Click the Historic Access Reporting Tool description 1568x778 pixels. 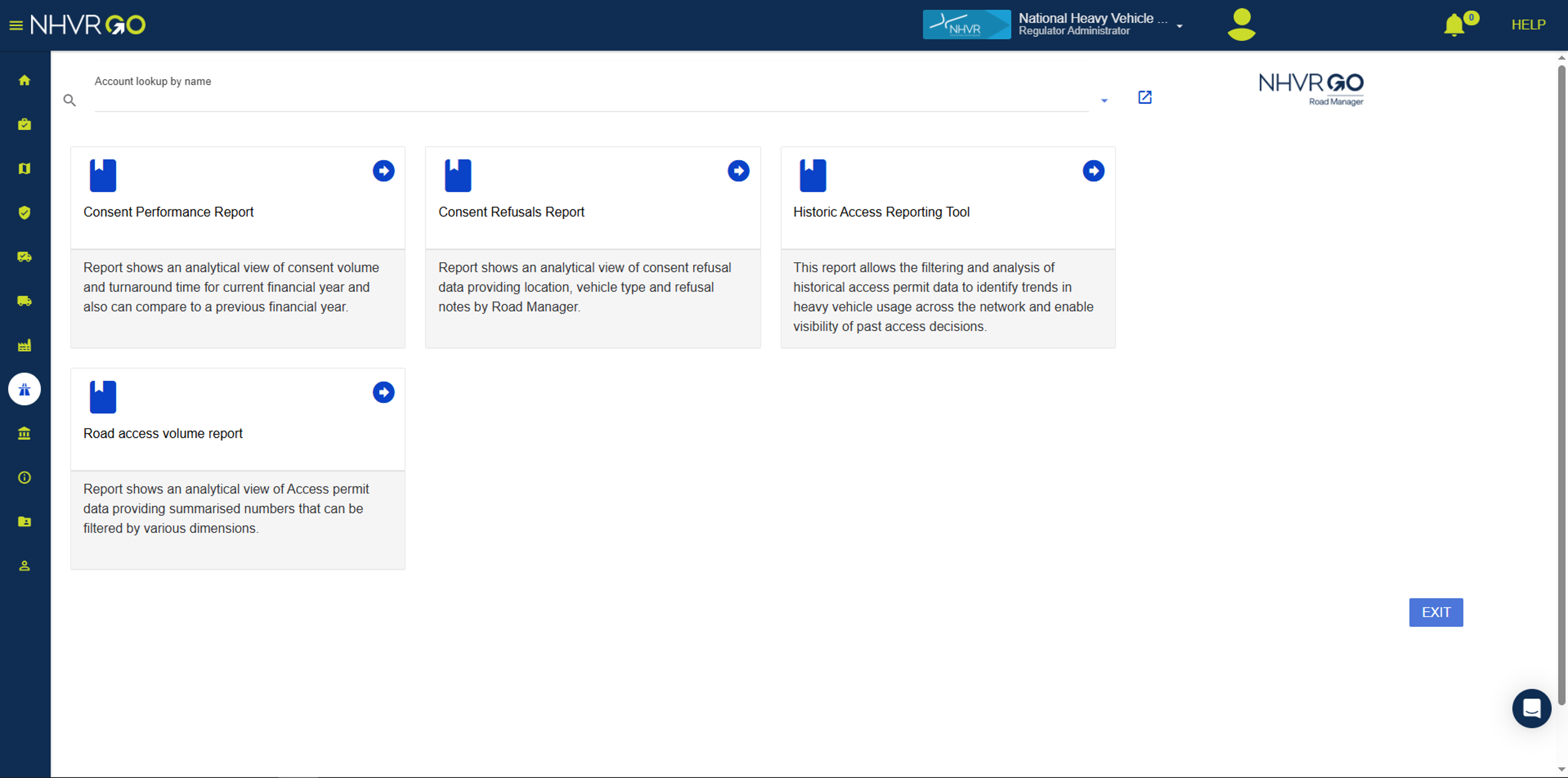click(943, 297)
